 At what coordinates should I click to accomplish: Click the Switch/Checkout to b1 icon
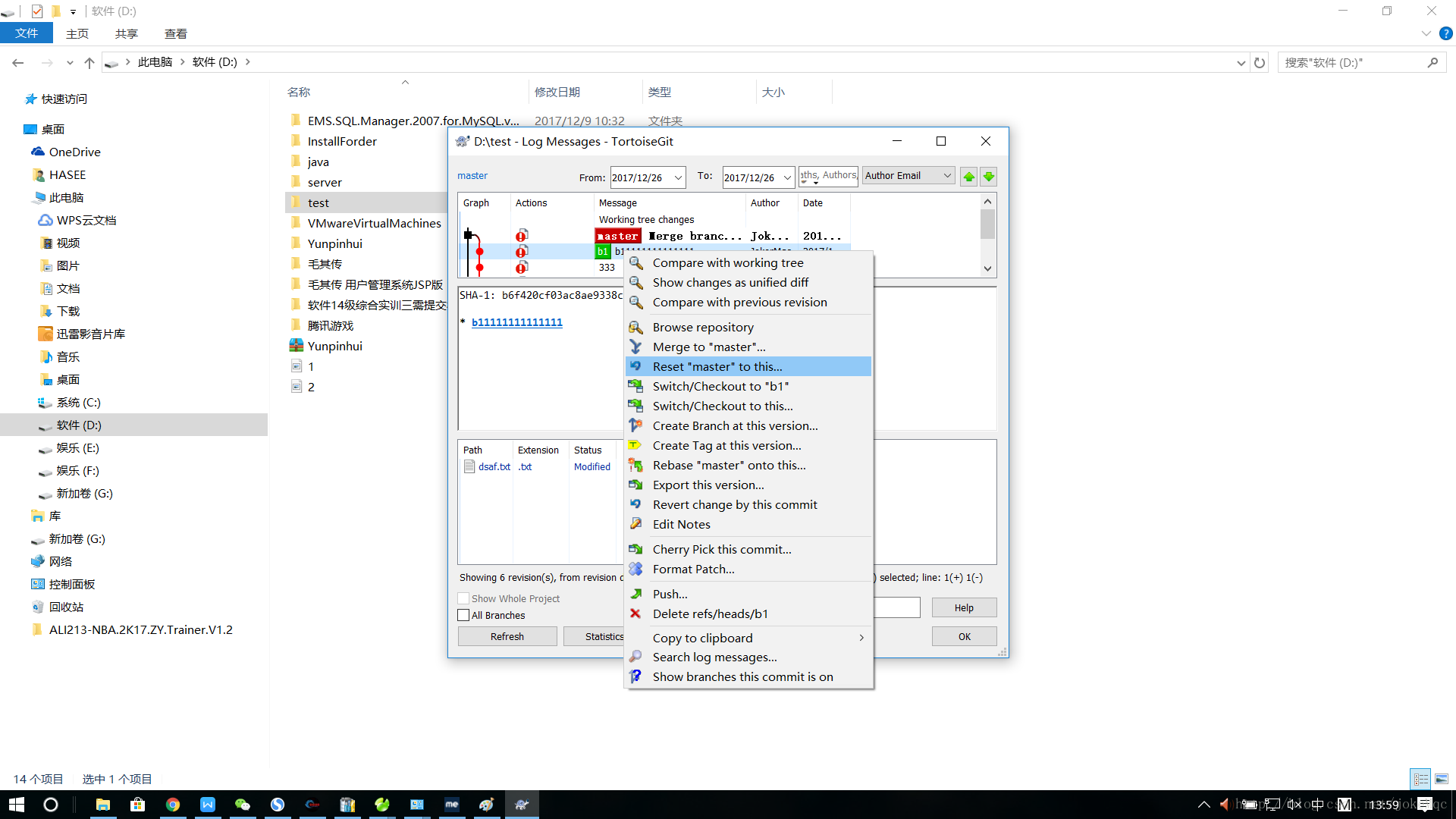tap(636, 386)
